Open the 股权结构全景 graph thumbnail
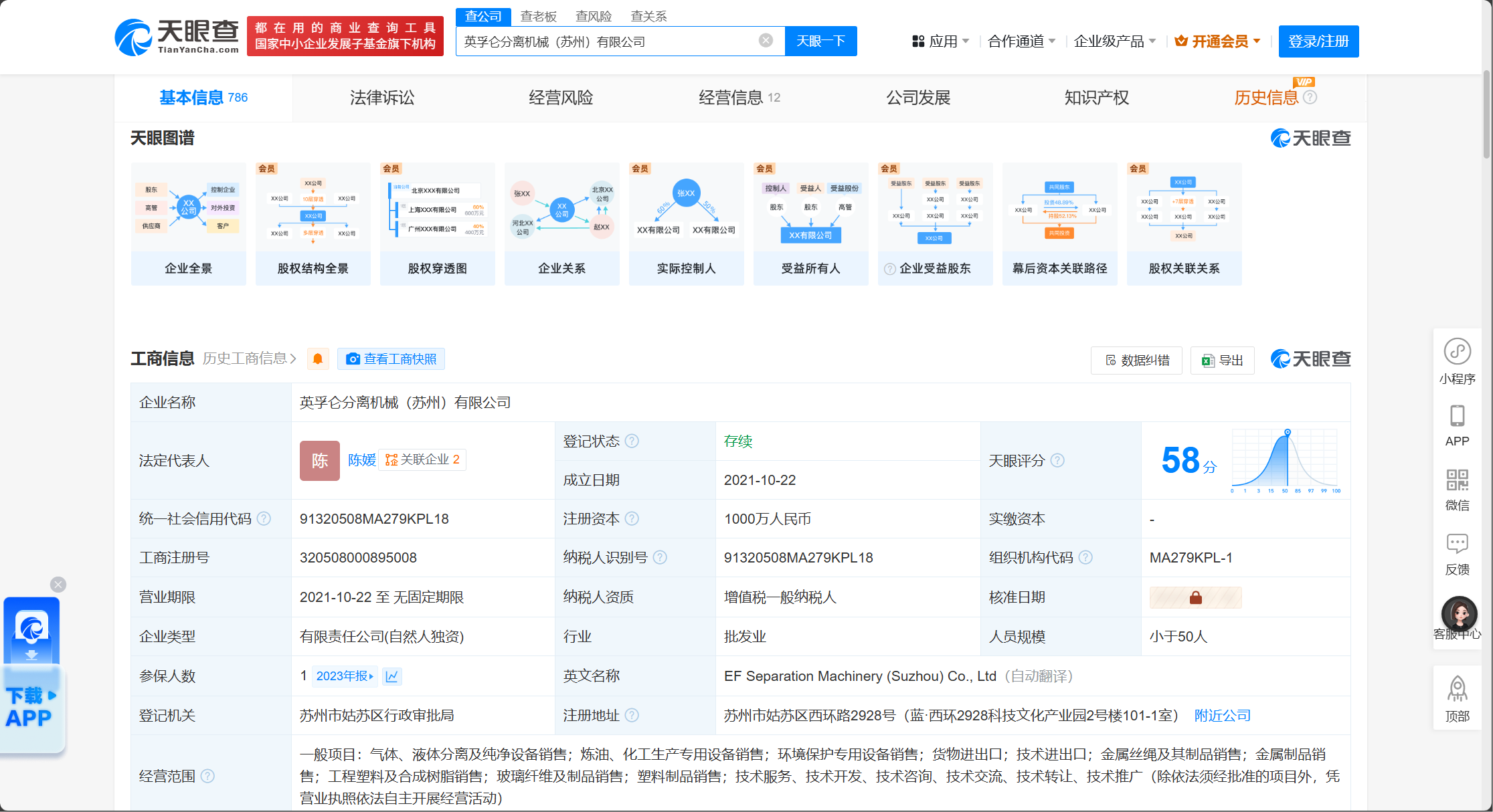The image size is (1493, 812). [313, 224]
